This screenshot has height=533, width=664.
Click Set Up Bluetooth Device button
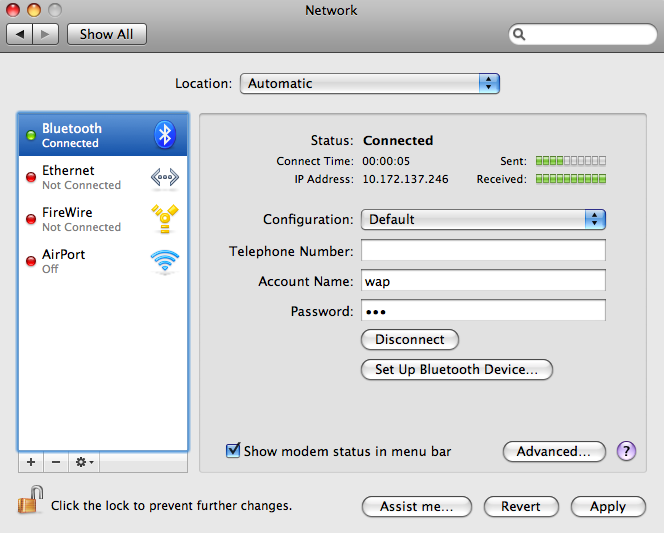click(456, 369)
